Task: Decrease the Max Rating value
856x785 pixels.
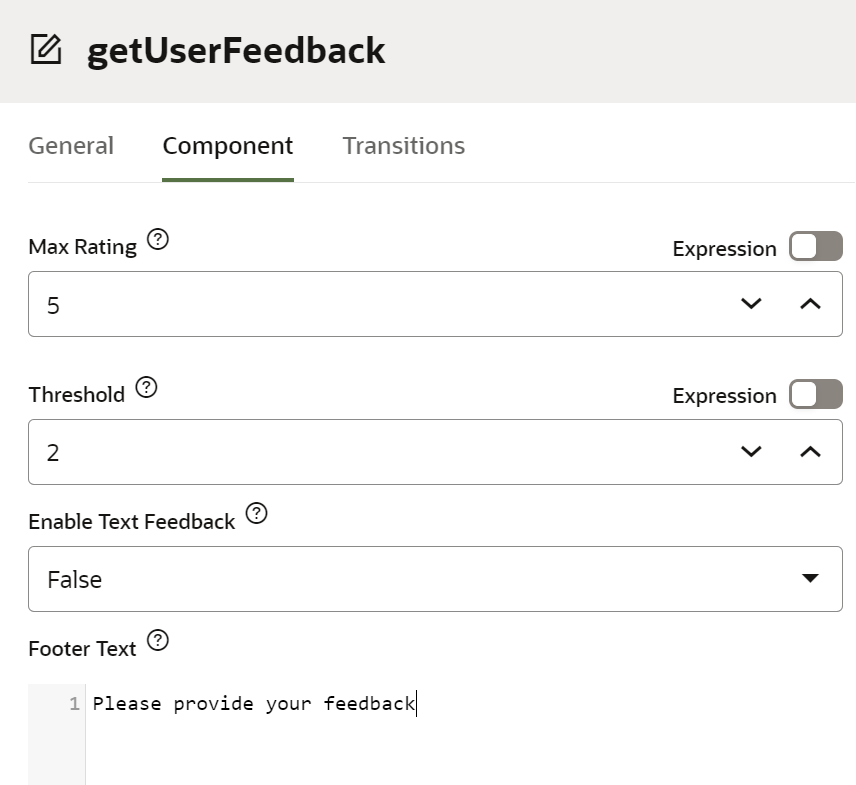Action: click(x=751, y=304)
